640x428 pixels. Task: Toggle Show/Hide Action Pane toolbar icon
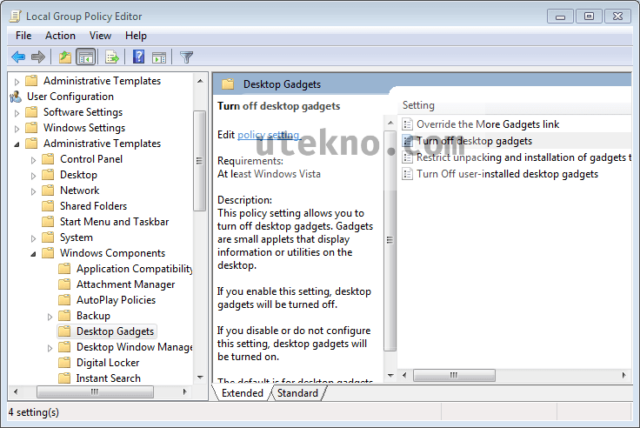pos(159,58)
